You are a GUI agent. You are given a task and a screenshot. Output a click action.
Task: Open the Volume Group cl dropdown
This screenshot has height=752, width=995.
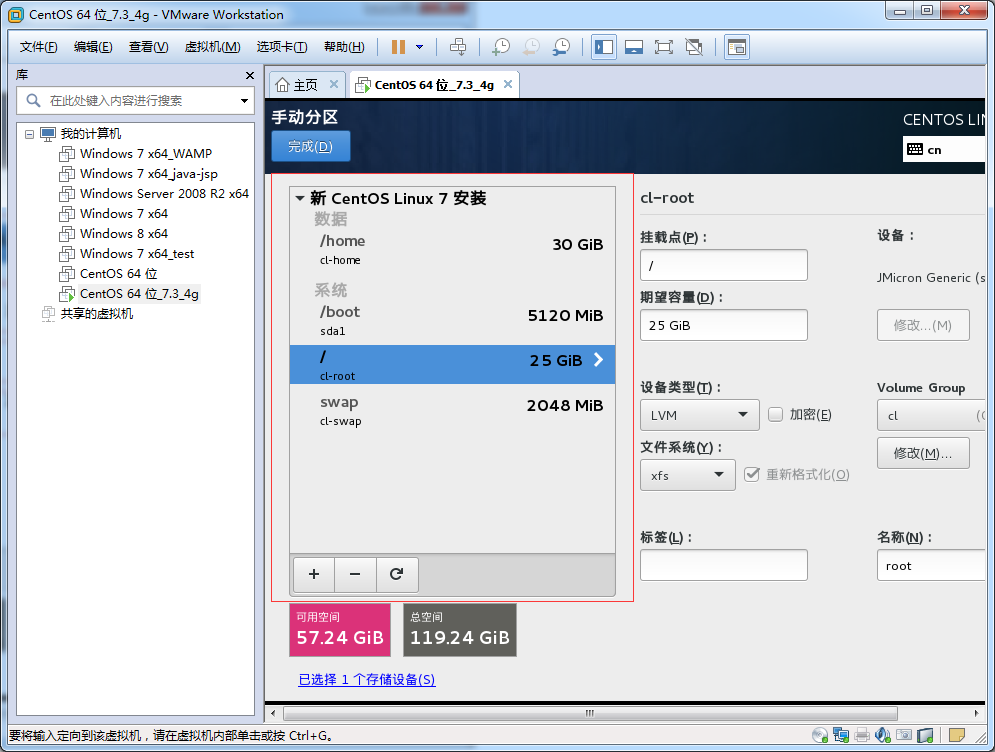coord(931,415)
